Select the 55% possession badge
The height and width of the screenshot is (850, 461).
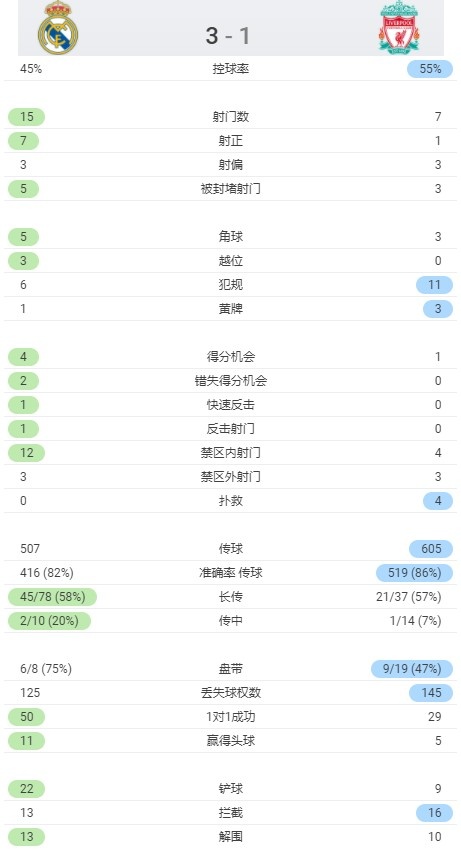pos(430,69)
